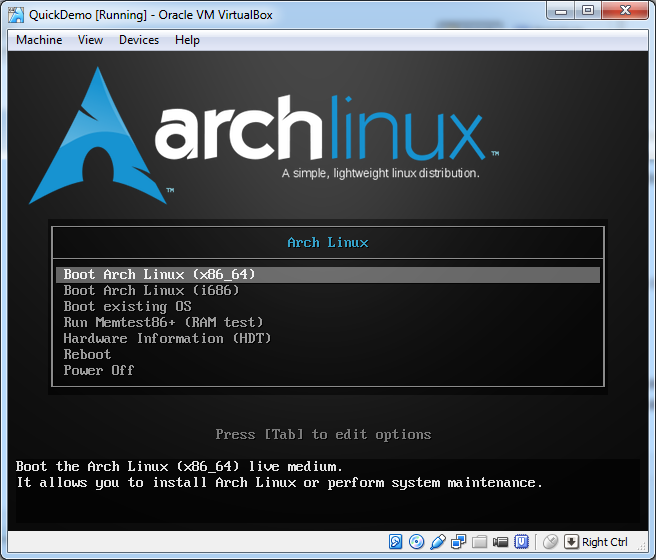
Task: Click 'Press [Tab] to edit options' text
Action: 323,434
